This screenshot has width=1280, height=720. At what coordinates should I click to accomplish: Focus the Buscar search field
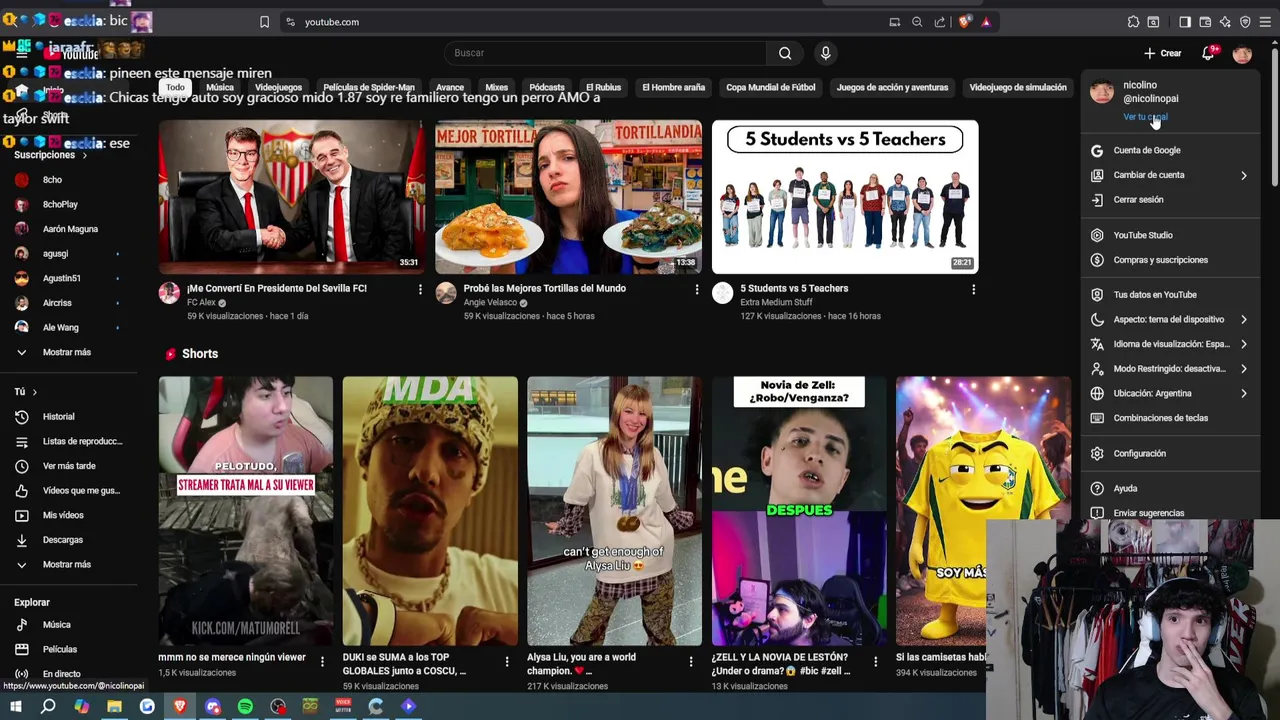[x=605, y=53]
